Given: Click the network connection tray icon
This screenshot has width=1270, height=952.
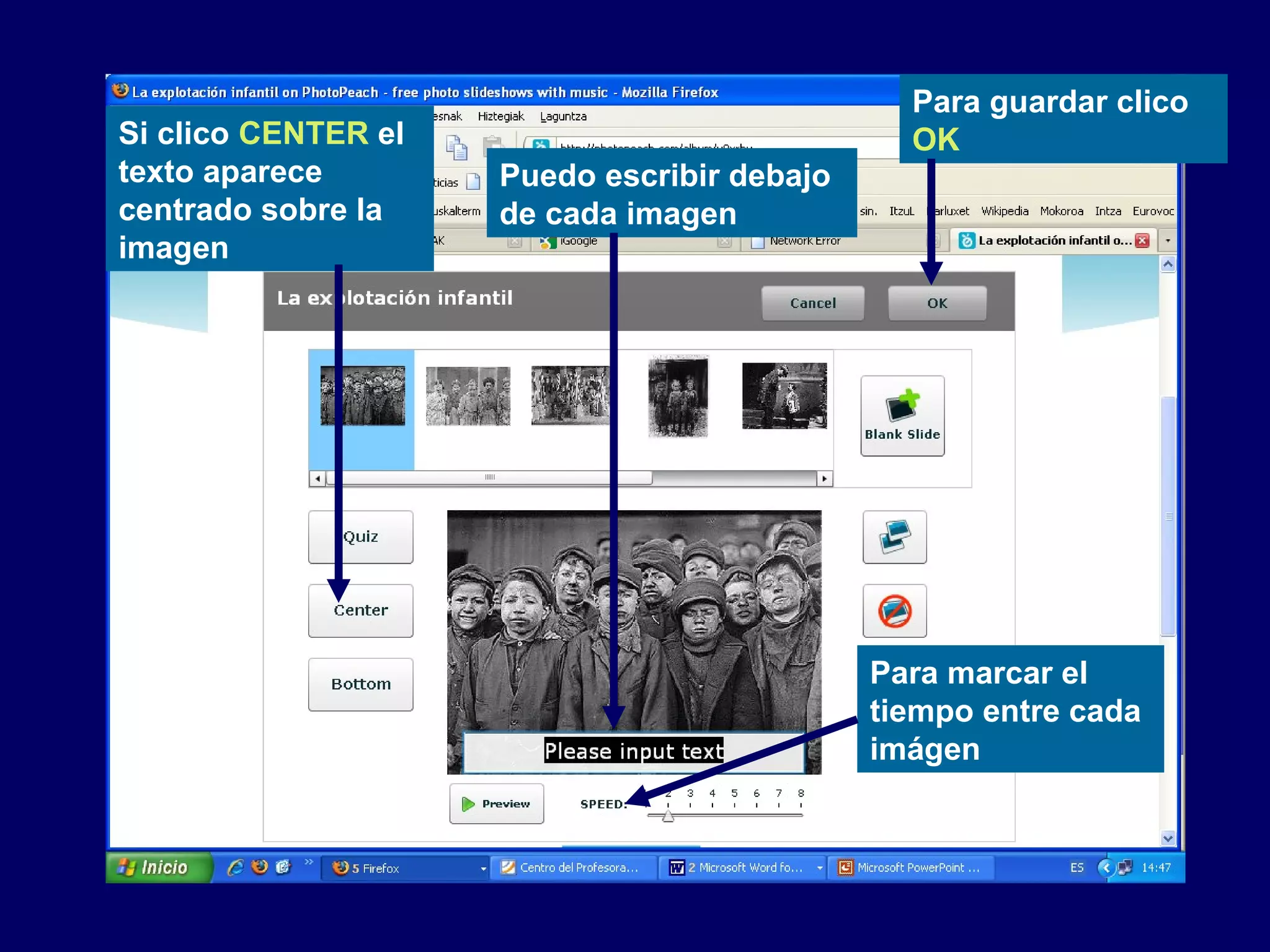Looking at the screenshot, I should 1125,868.
